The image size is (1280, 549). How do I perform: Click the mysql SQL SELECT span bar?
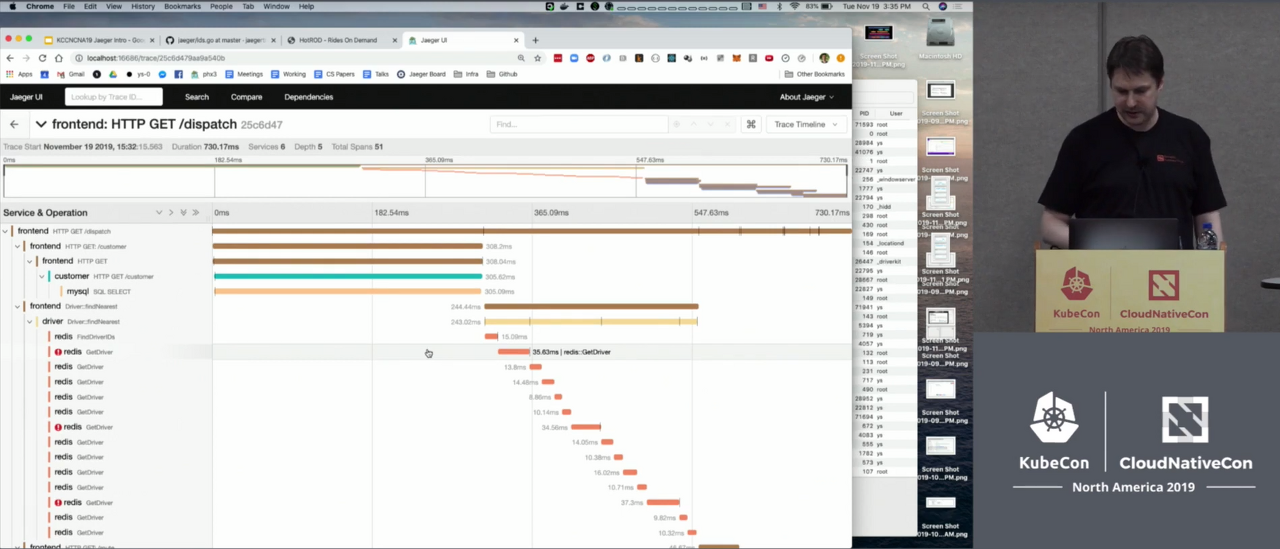(348, 291)
